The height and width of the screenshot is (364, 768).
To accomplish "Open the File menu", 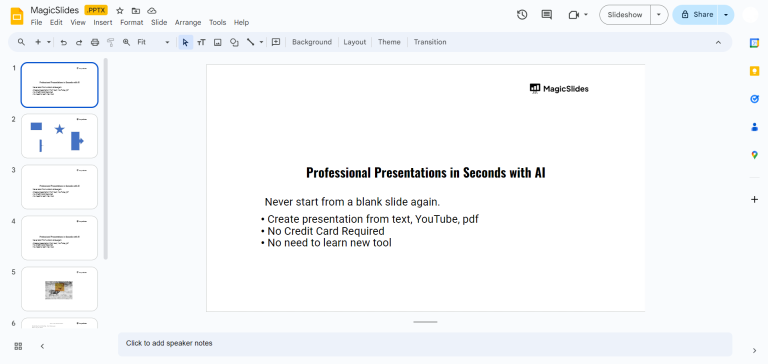I will click(x=36, y=23).
